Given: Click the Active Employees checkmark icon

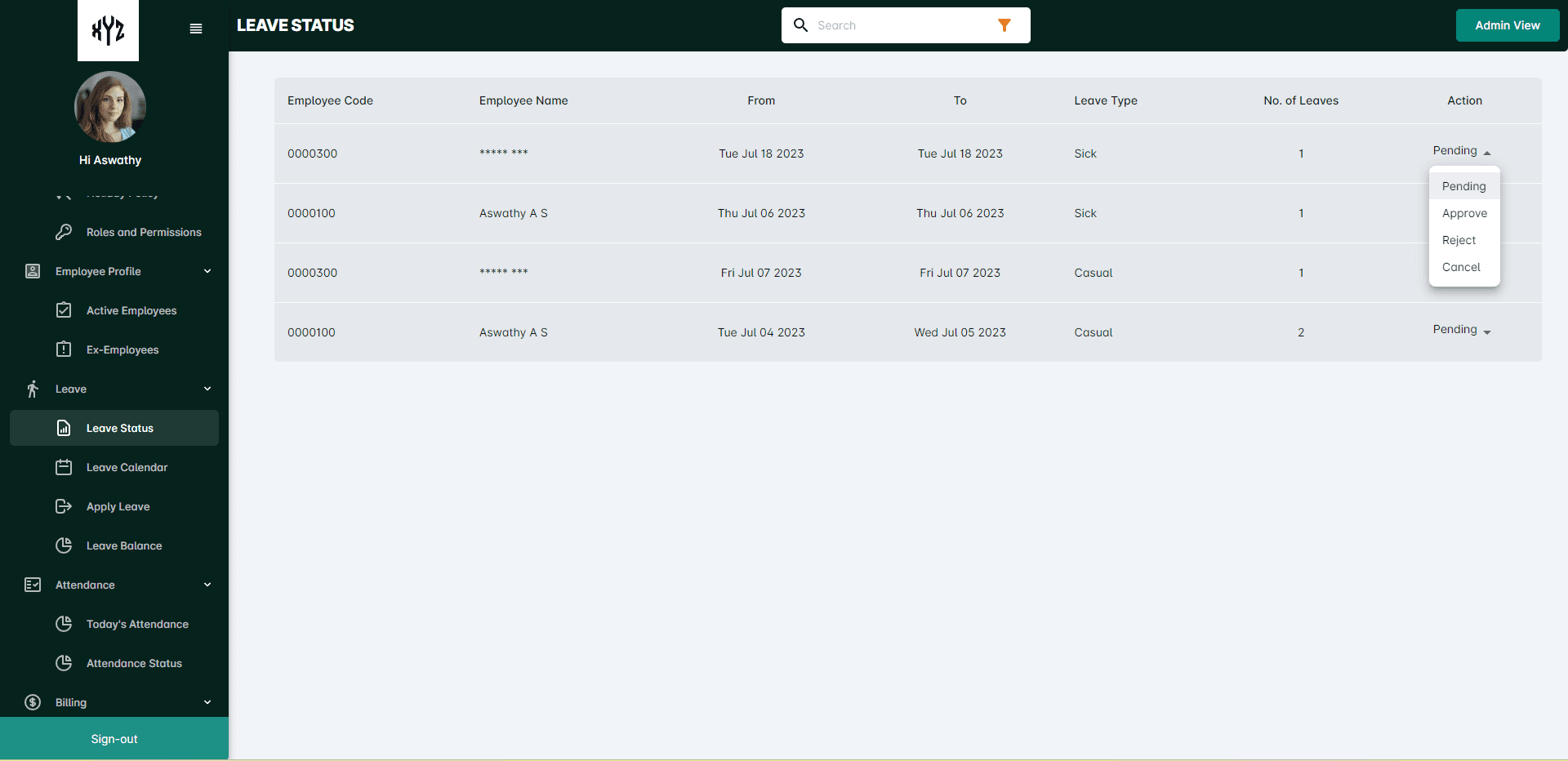Looking at the screenshot, I should pyautogui.click(x=64, y=310).
